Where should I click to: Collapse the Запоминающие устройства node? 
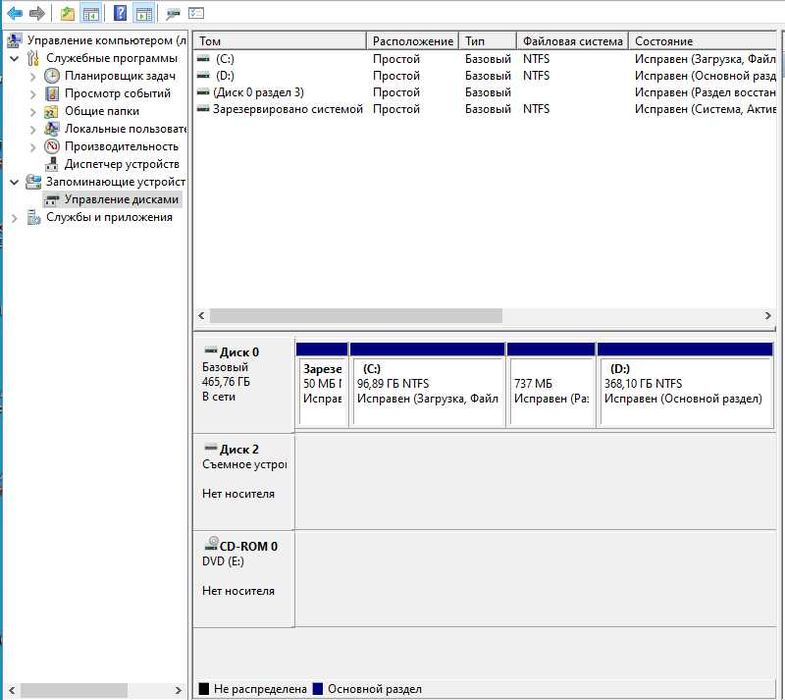[15, 182]
